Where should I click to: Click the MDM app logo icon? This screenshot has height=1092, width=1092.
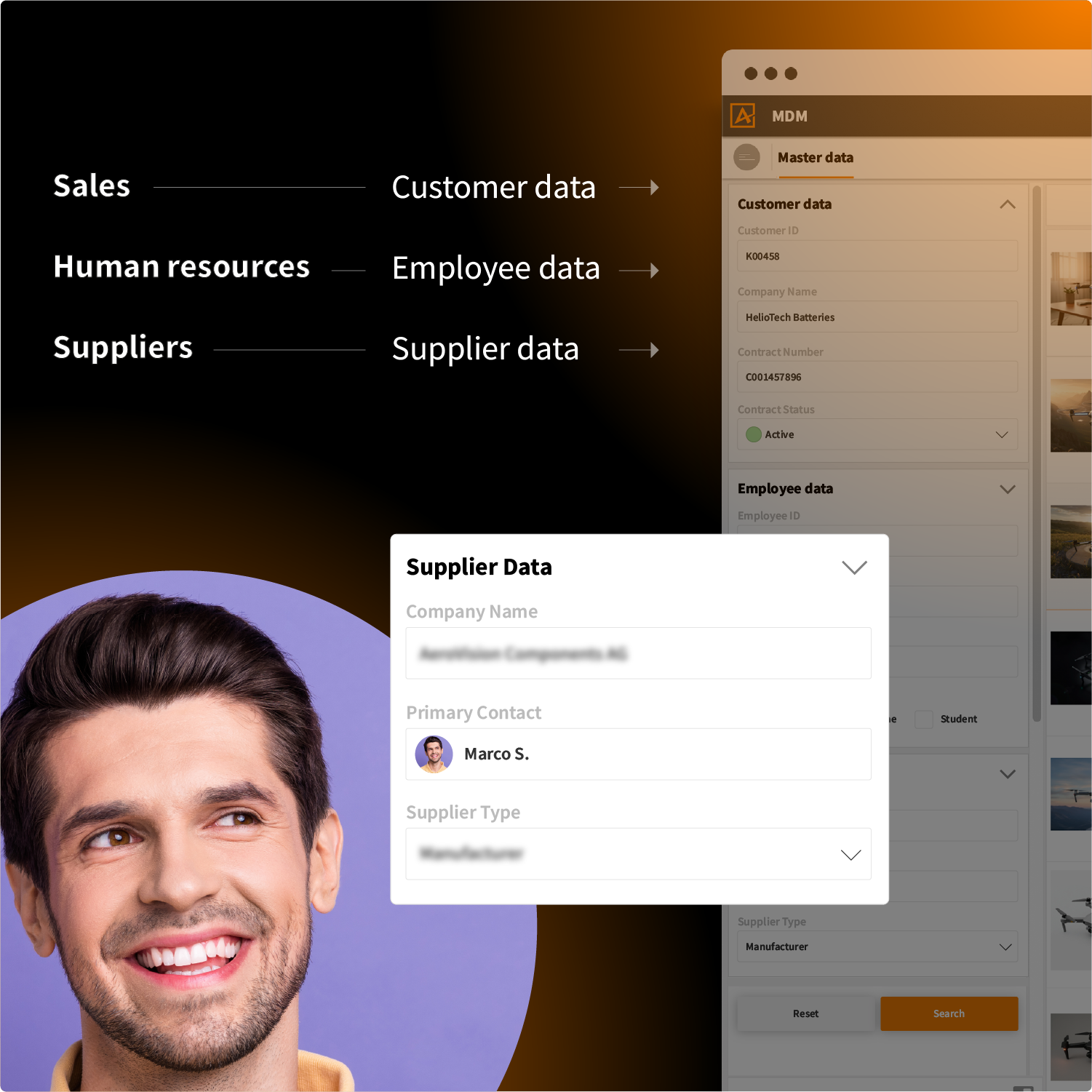tap(743, 116)
